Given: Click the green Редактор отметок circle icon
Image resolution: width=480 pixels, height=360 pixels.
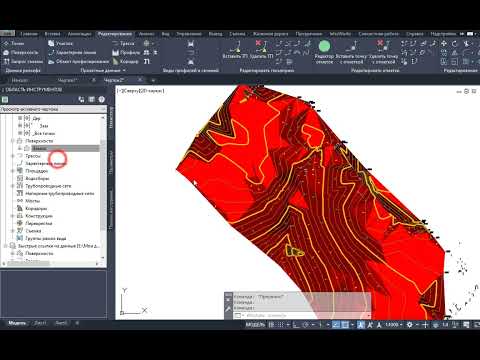Looking at the screenshot, I should pyautogui.click(x=324, y=46).
